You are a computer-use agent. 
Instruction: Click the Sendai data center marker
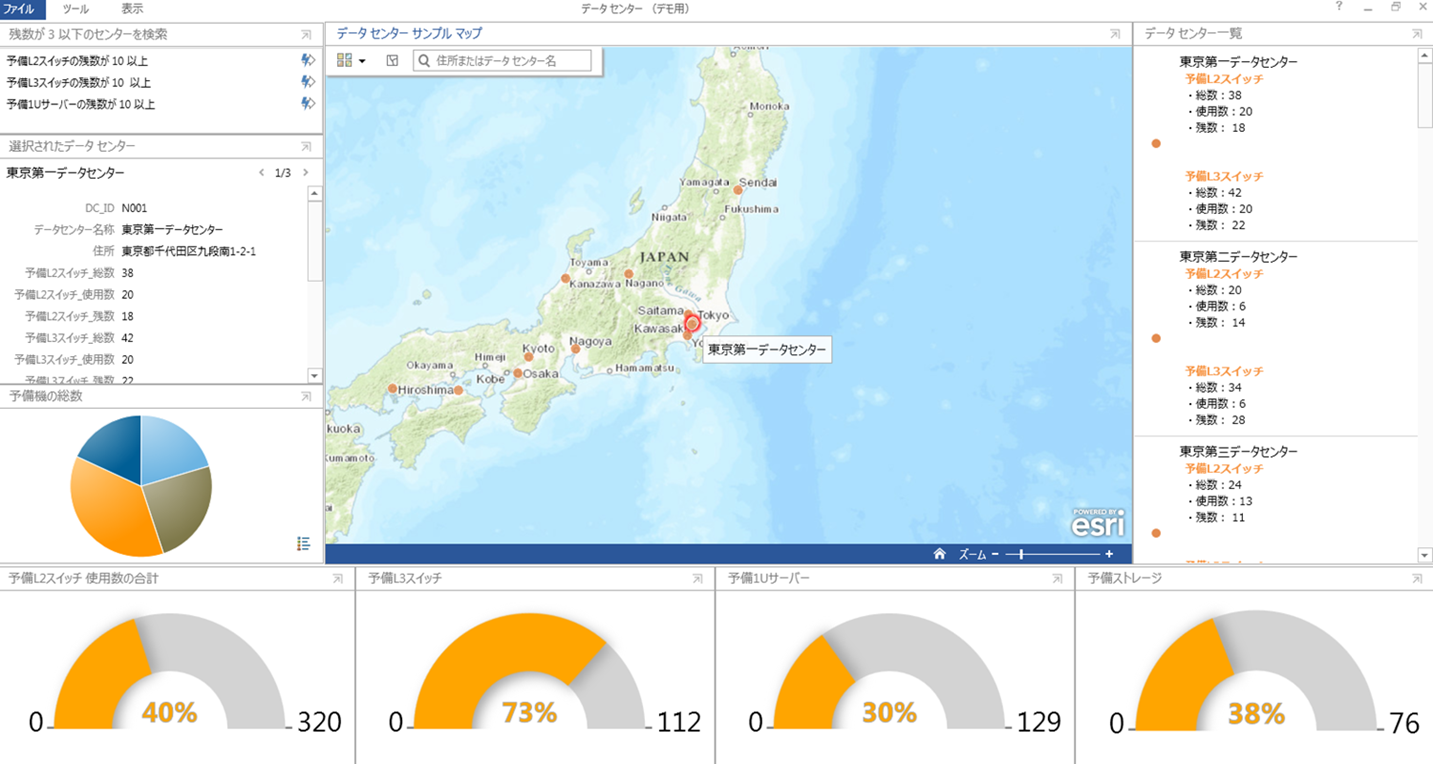[x=738, y=189]
